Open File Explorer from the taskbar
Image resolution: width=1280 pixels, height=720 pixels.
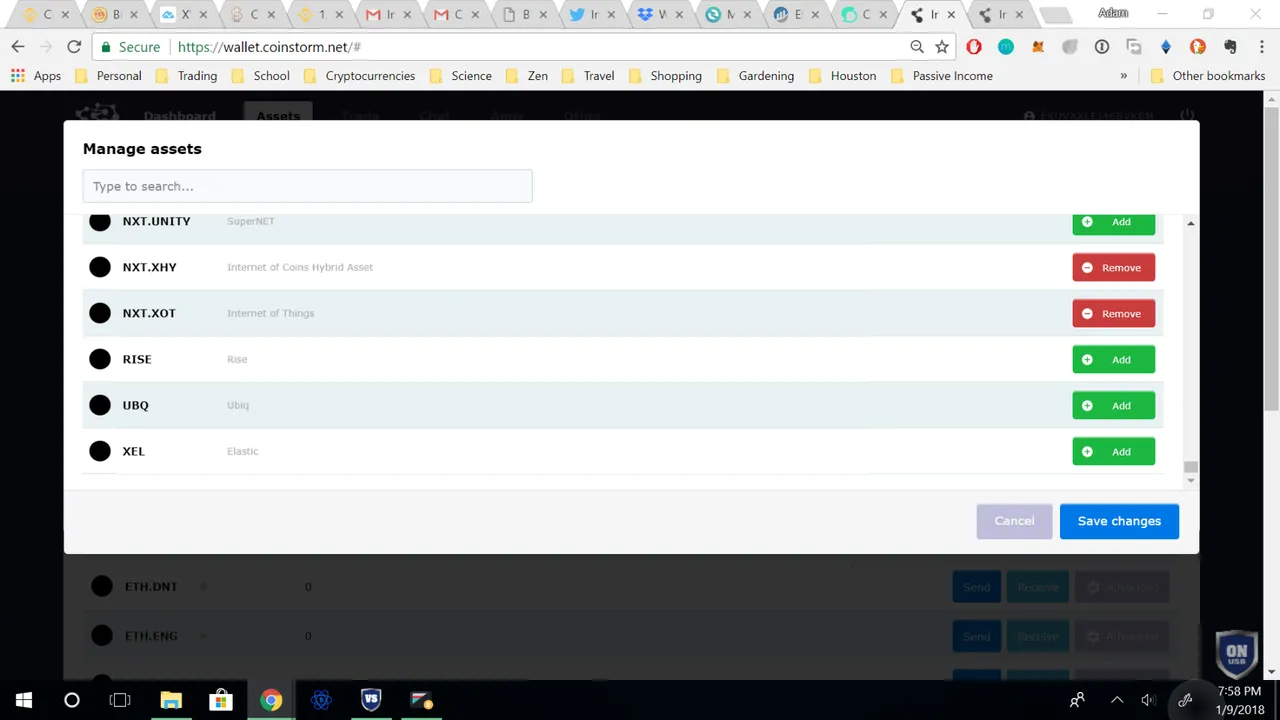(x=171, y=700)
